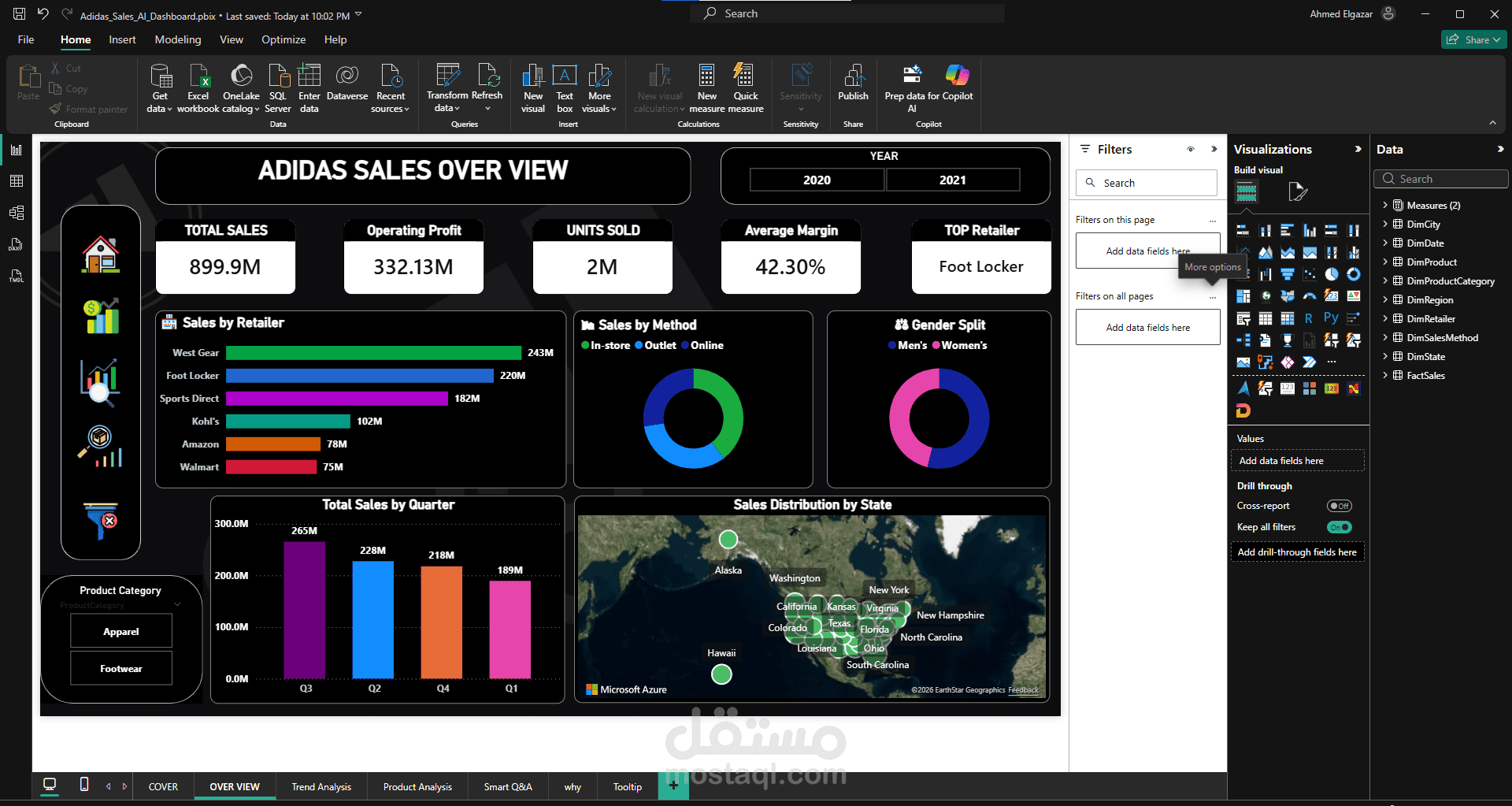Expand the DimCity table
The height and width of the screenshot is (806, 1512).
click(x=1385, y=224)
